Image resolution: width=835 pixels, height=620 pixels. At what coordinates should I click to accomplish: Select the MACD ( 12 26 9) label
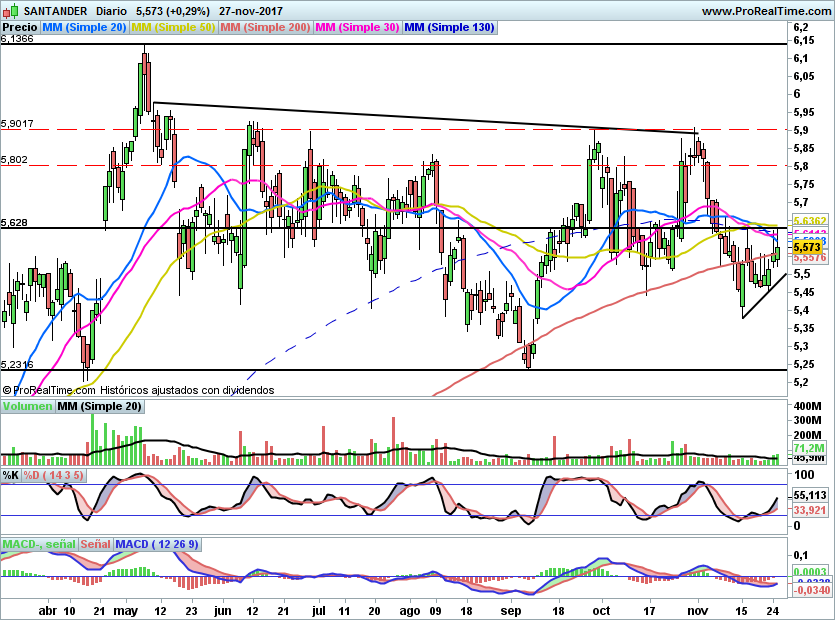[x=157, y=544]
